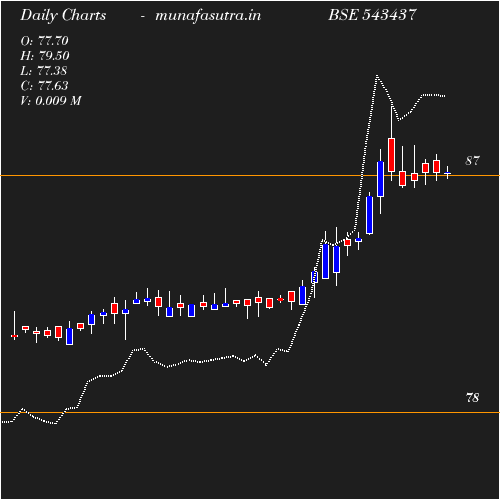Image resolution: width=500 pixels, height=500 pixels.
Task: Click the last small candlestick on the right
Action: 447,173
